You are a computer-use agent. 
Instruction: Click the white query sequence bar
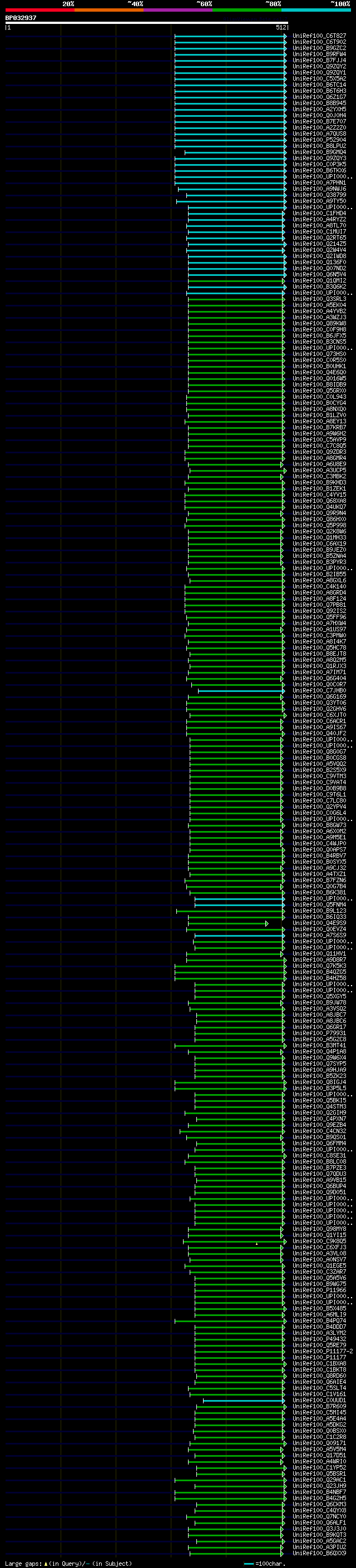point(147,22)
